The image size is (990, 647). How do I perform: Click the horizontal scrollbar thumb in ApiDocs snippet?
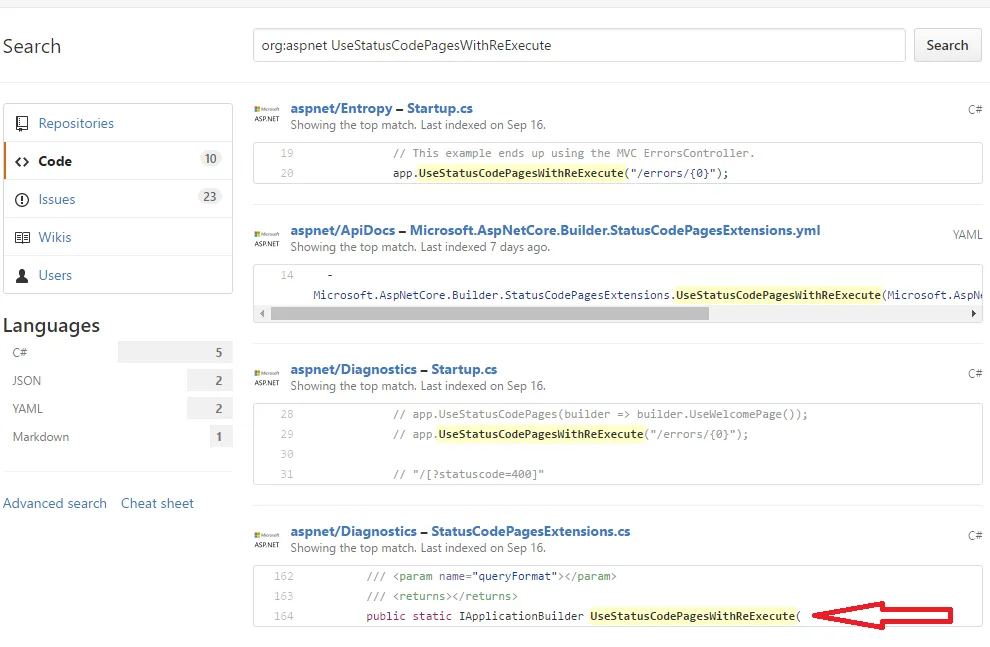pos(489,313)
